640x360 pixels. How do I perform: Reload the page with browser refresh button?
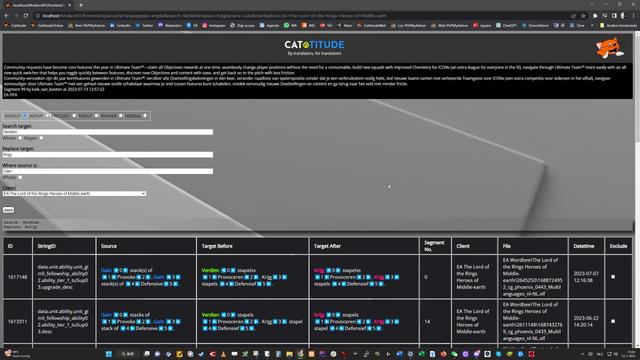(26, 16)
